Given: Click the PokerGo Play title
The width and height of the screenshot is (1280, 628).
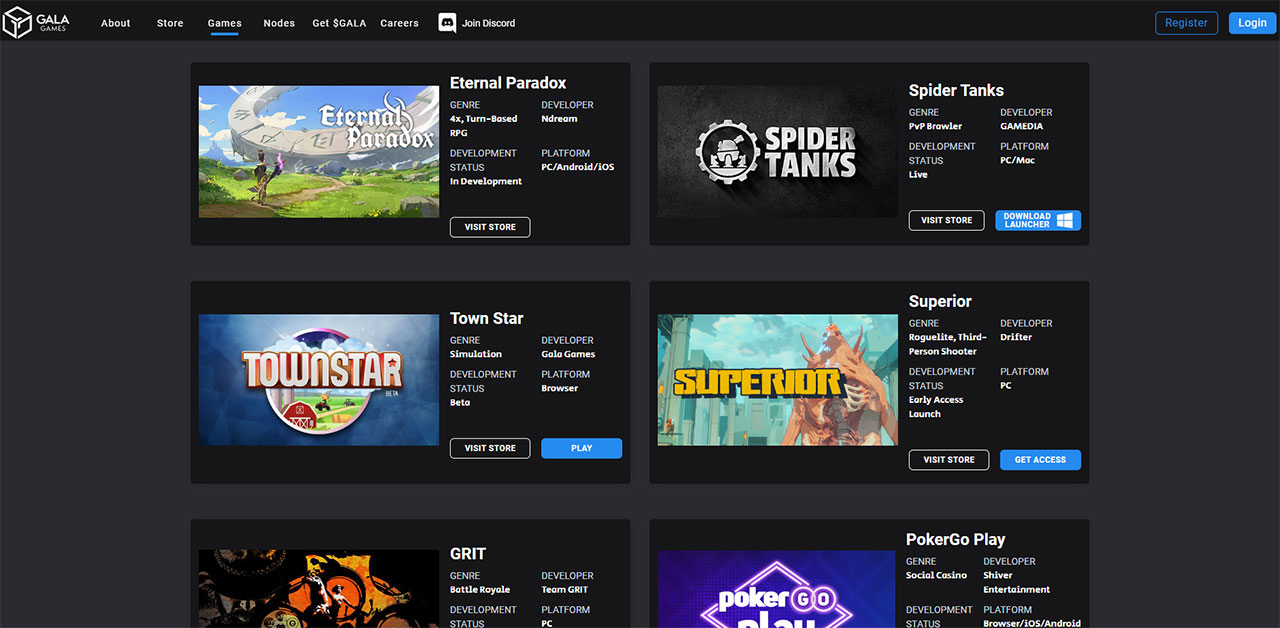Looking at the screenshot, I should [956, 539].
